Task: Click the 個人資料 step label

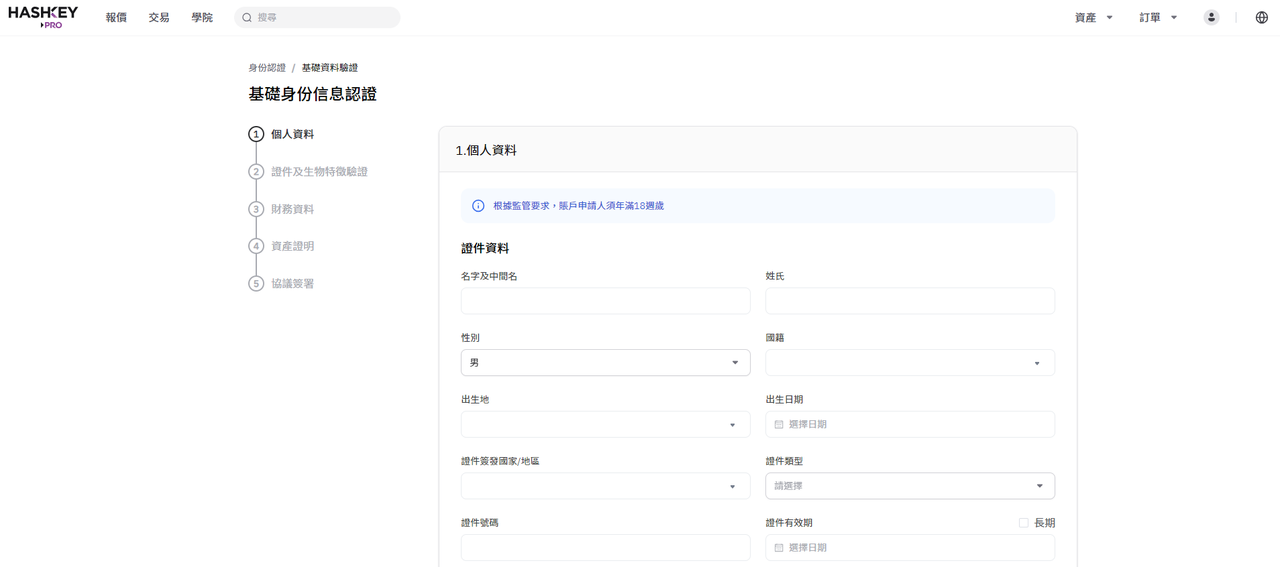Action: 292,134
